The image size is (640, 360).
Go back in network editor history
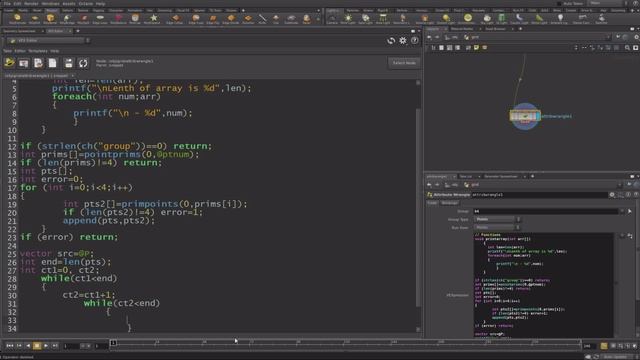point(429,37)
